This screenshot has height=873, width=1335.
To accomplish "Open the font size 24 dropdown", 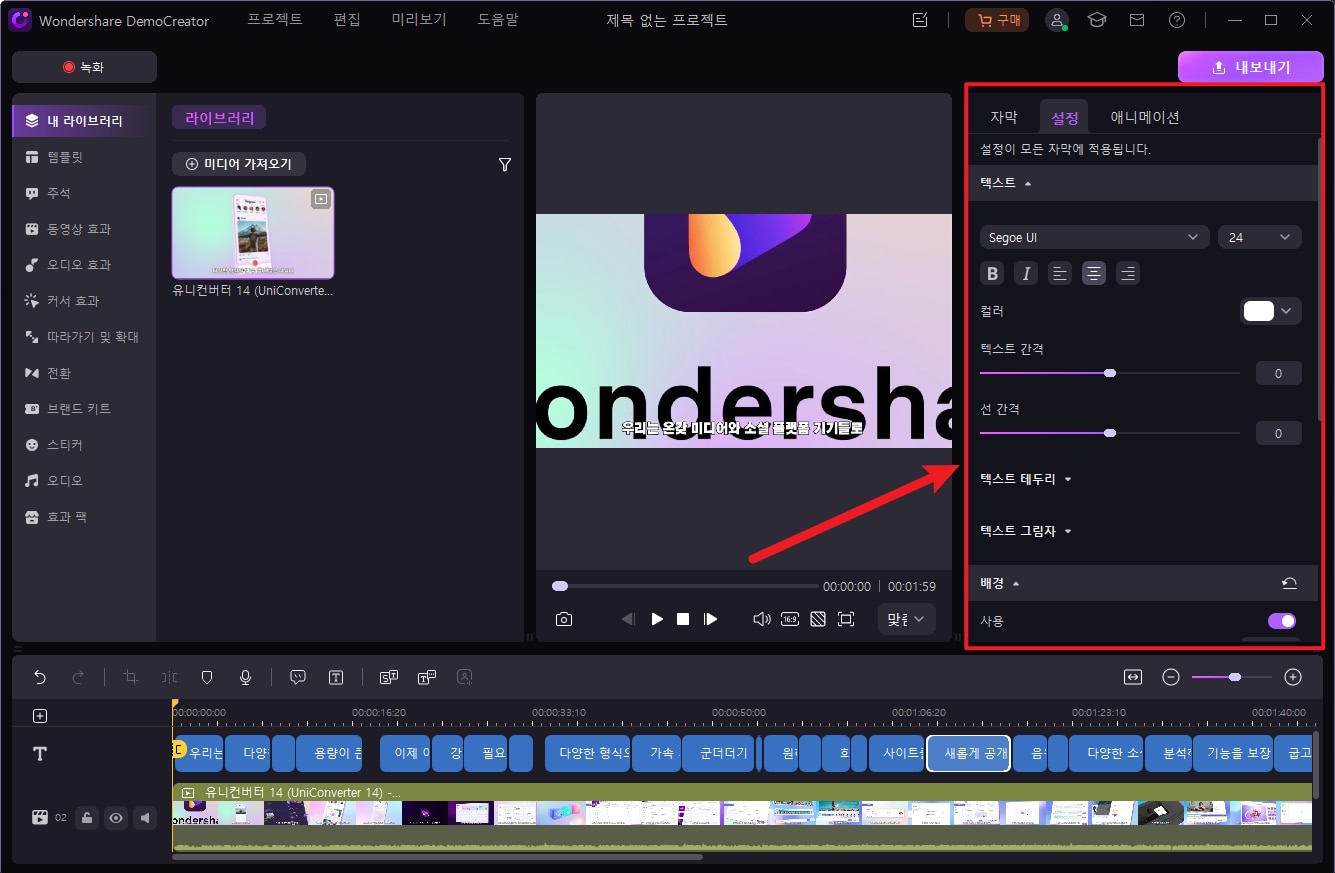I will 1260,237.
